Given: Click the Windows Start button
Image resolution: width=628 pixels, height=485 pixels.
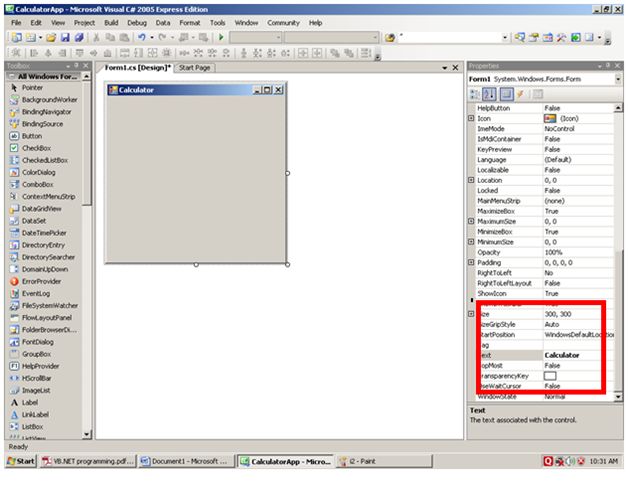Looking at the screenshot, I should [21, 461].
